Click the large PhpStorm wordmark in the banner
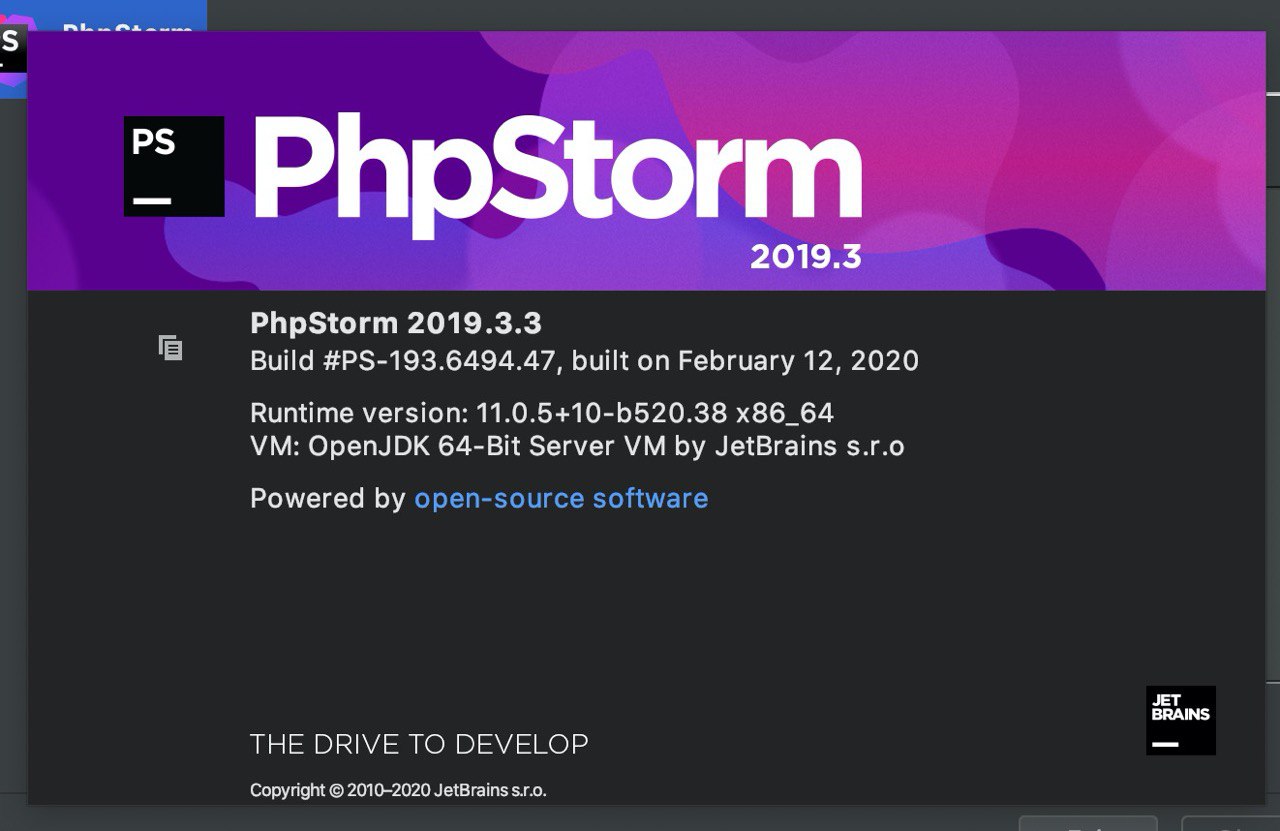 (x=558, y=177)
